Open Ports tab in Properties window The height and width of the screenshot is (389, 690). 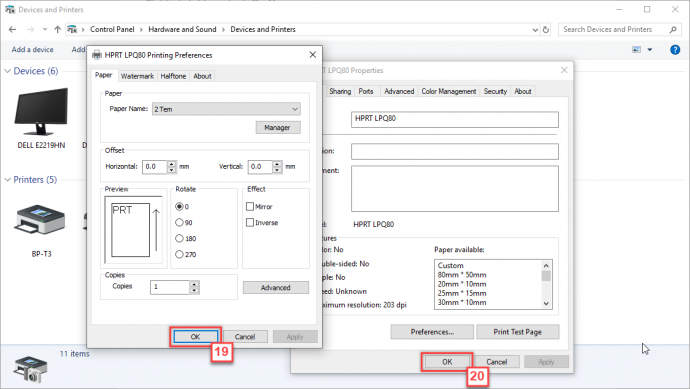[x=366, y=91]
